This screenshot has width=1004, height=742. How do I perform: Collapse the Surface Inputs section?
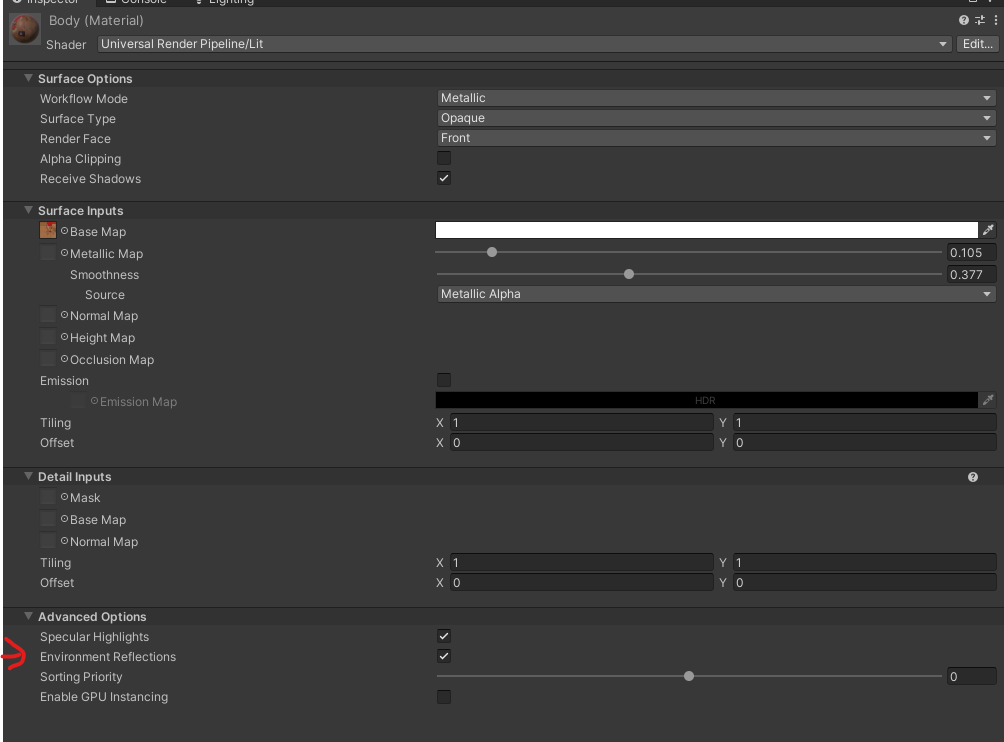point(27,211)
